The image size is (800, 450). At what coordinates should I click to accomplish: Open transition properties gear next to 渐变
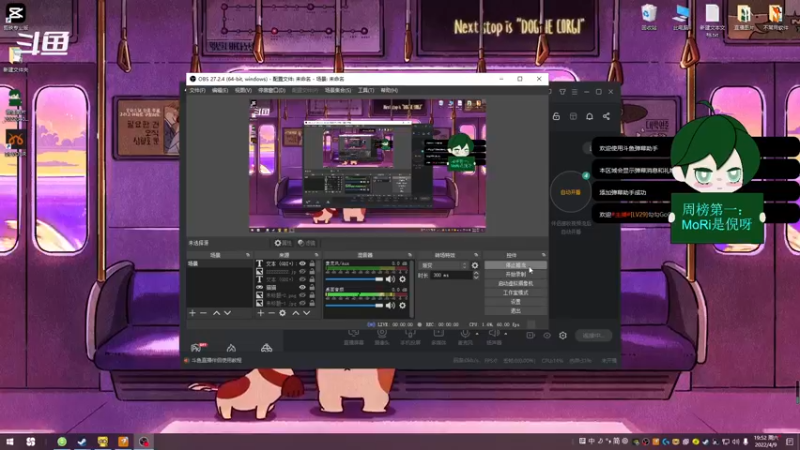[475, 265]
